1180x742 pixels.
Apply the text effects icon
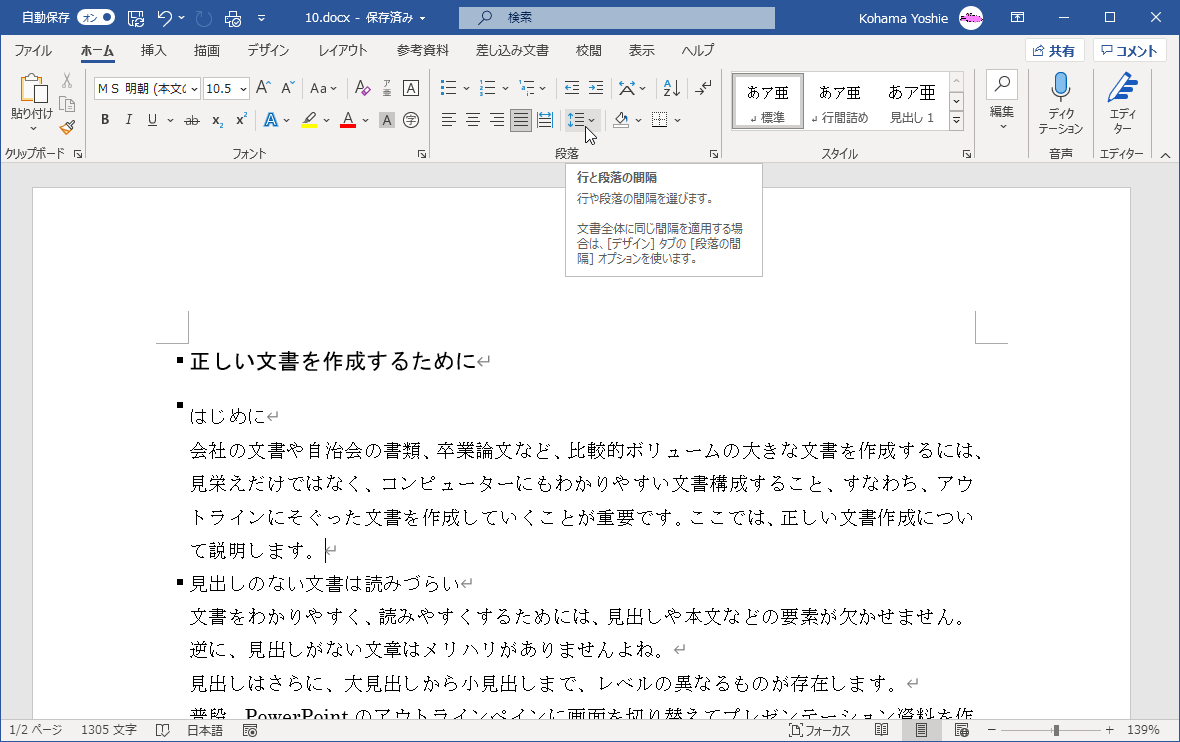[270, 120]
